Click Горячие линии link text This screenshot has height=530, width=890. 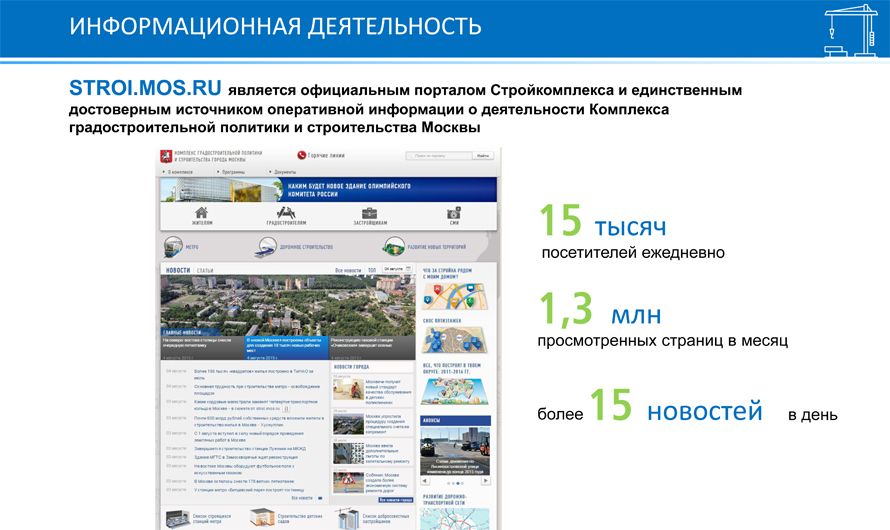pyautogui.click(x=326, y=155)
